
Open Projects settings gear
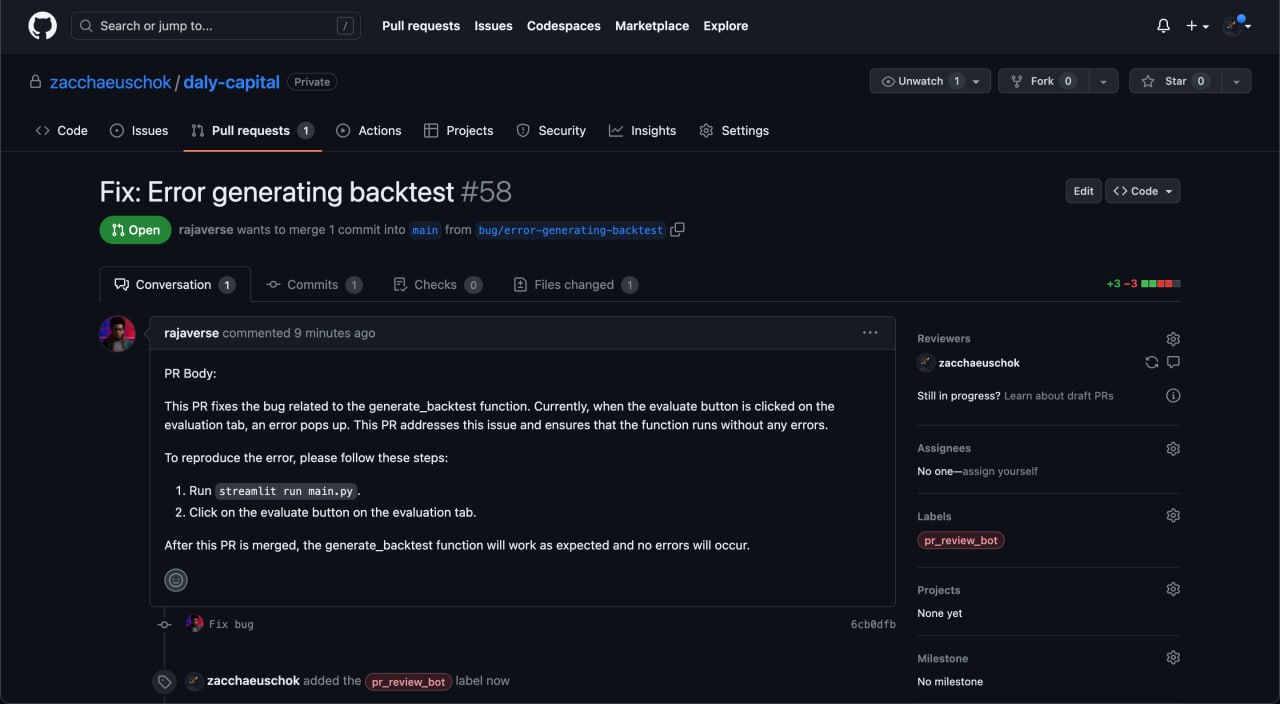coord(1173,590)
